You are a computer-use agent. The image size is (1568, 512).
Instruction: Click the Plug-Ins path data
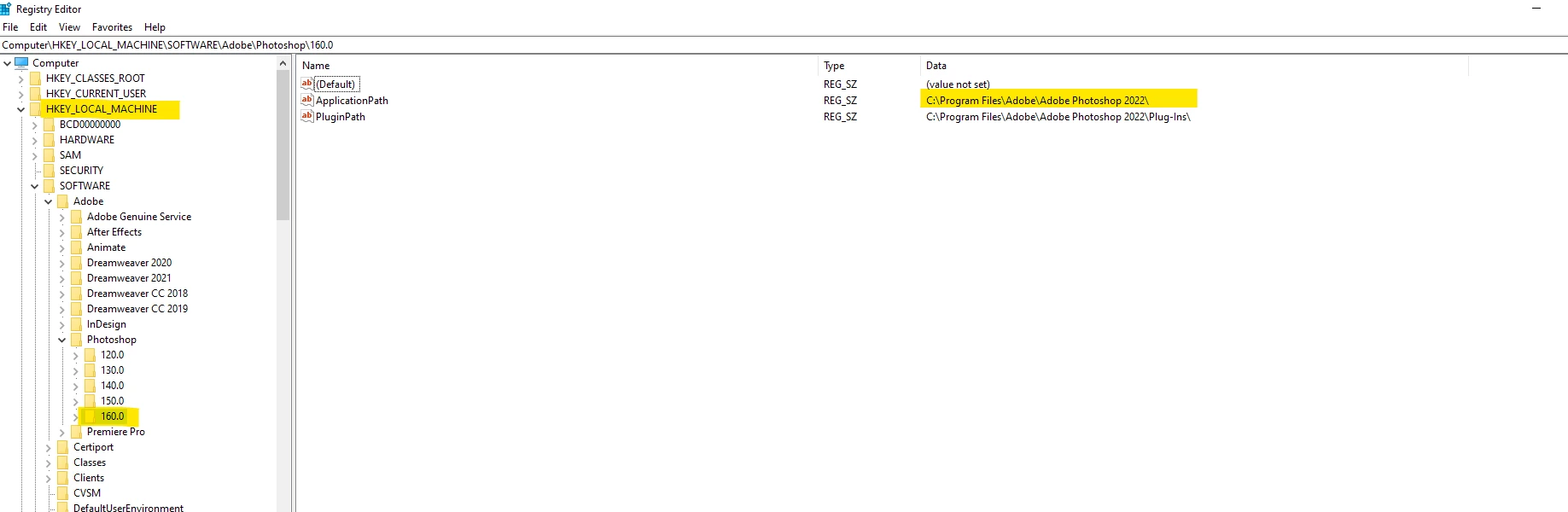pos(1058,117)
